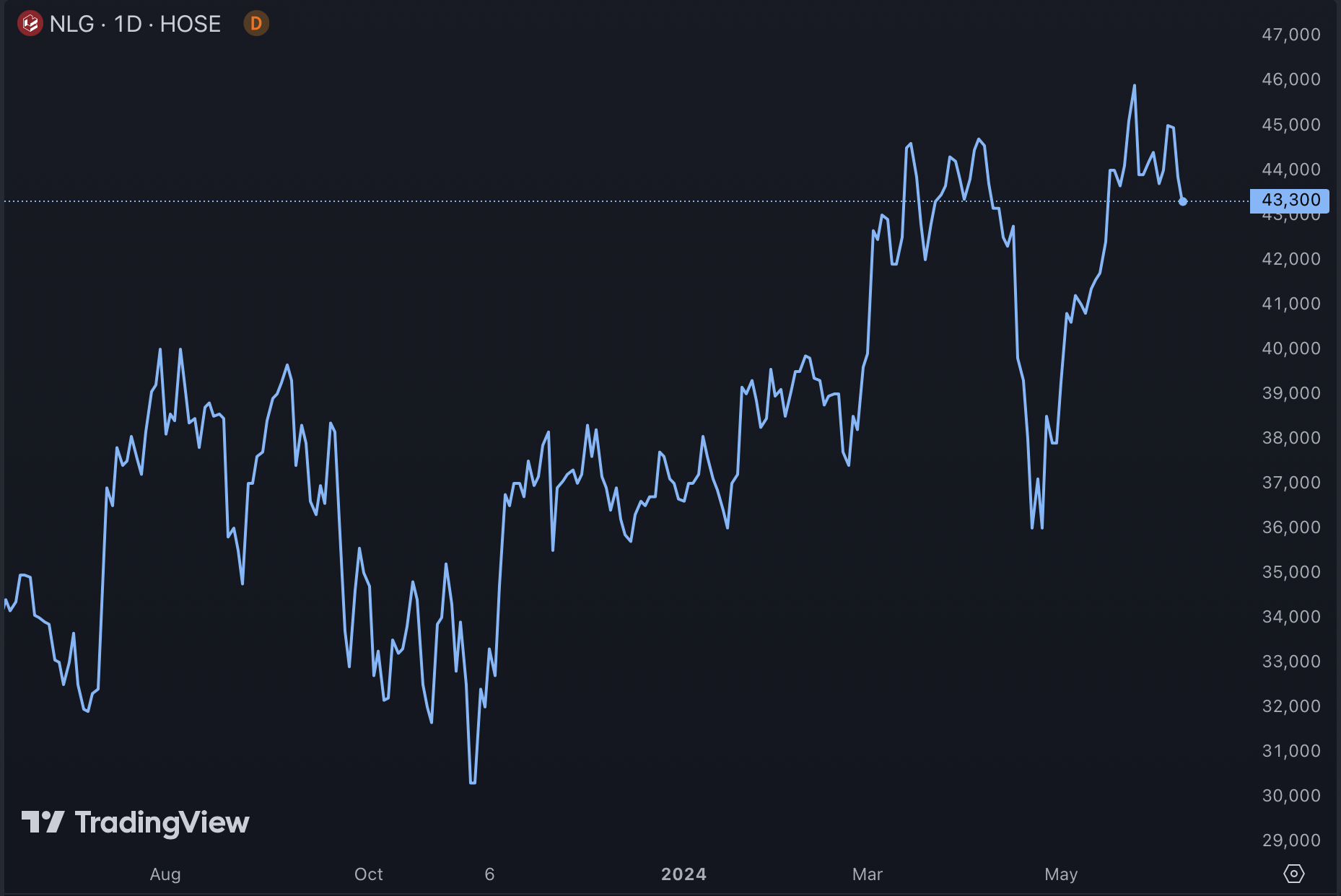Visit TradingView via the wordmark link
This screenshot has width=1341, height=896.
pyautogui.click(x=162, y=820)
